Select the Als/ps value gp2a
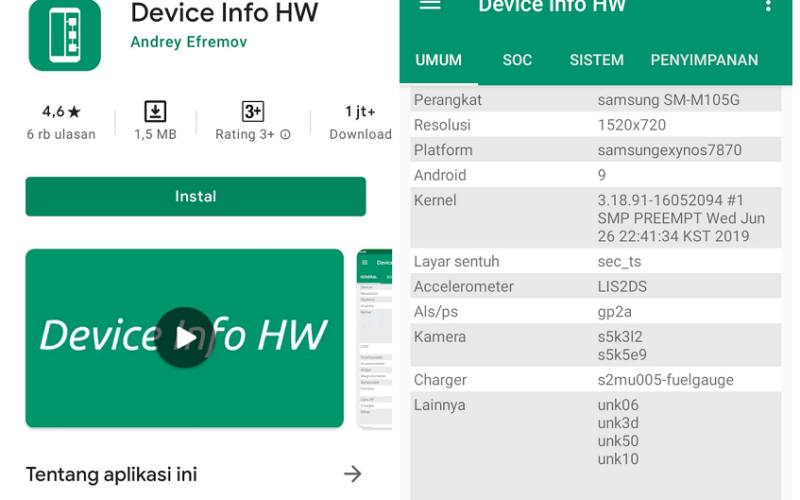The image size is (800, 500). click(x=614, y=312)
